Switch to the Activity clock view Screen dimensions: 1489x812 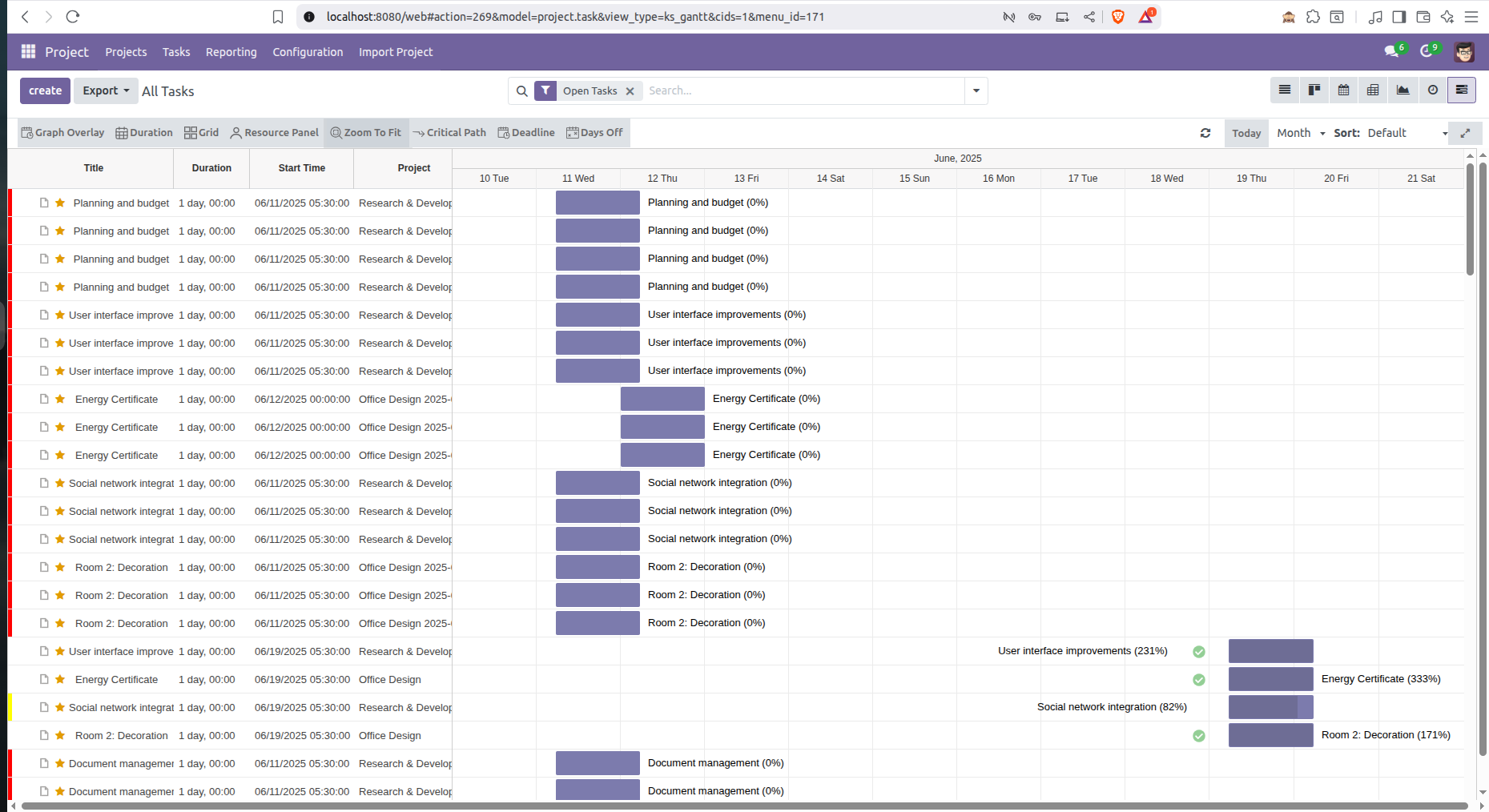[x=1432, y=90]
